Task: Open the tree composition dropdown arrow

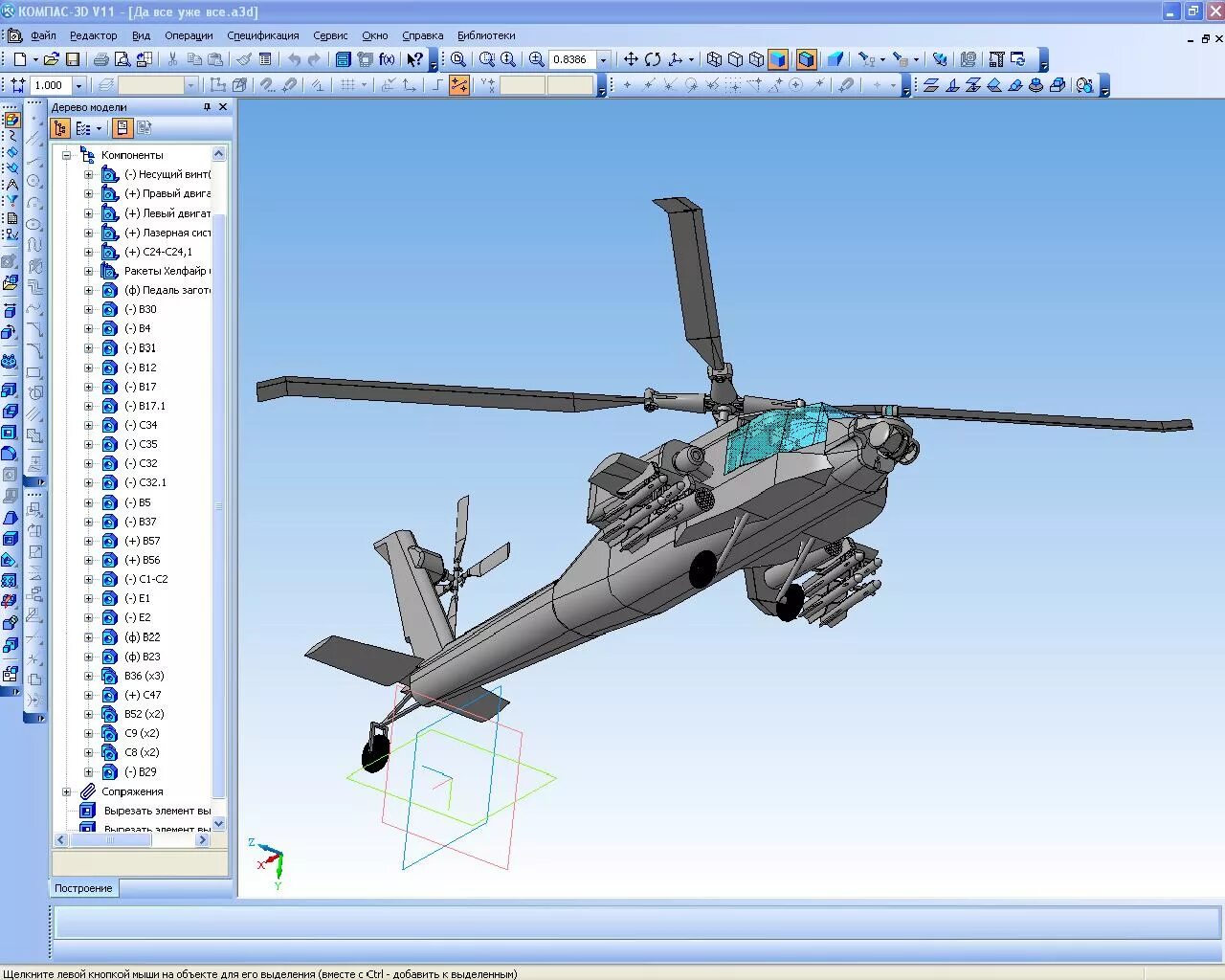Action: click(x=99, y=128)
